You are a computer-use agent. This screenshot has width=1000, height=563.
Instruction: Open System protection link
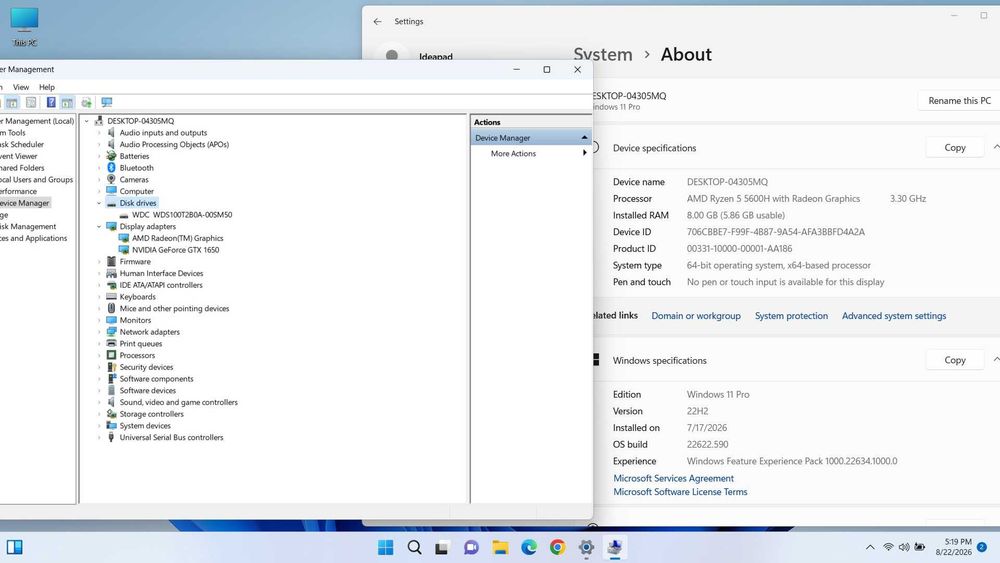pos(791,316)
